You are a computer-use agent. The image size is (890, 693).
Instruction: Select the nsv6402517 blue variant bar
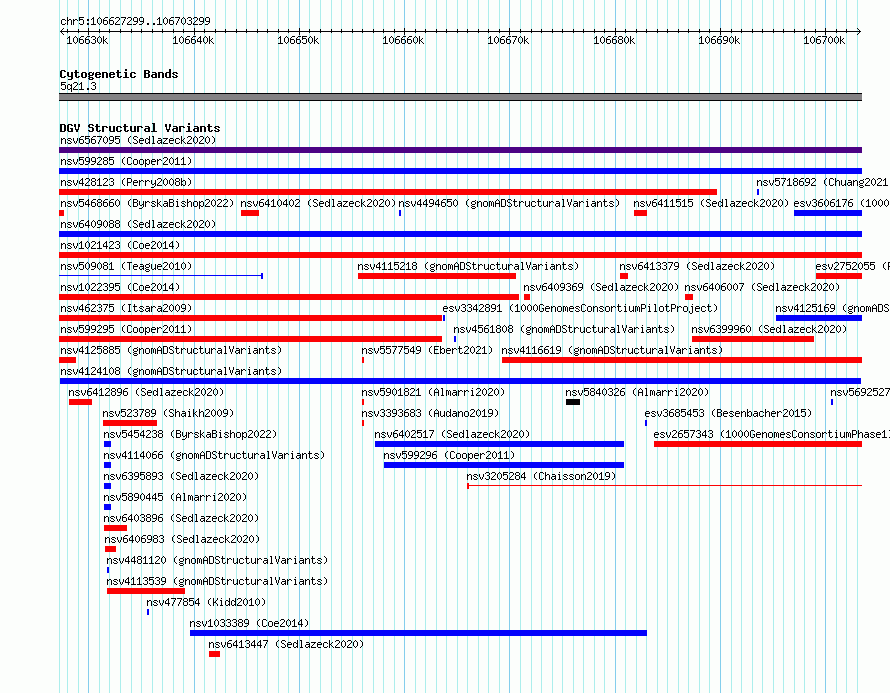coord(499,444)
